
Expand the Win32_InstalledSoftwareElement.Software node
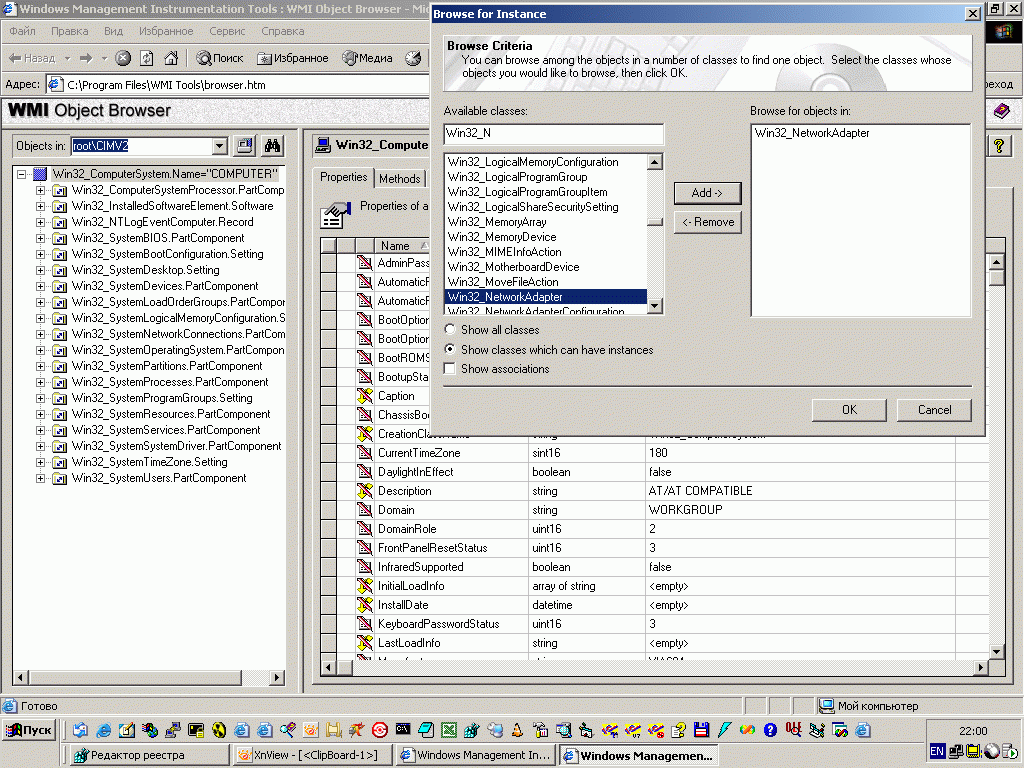pos(40,206)
